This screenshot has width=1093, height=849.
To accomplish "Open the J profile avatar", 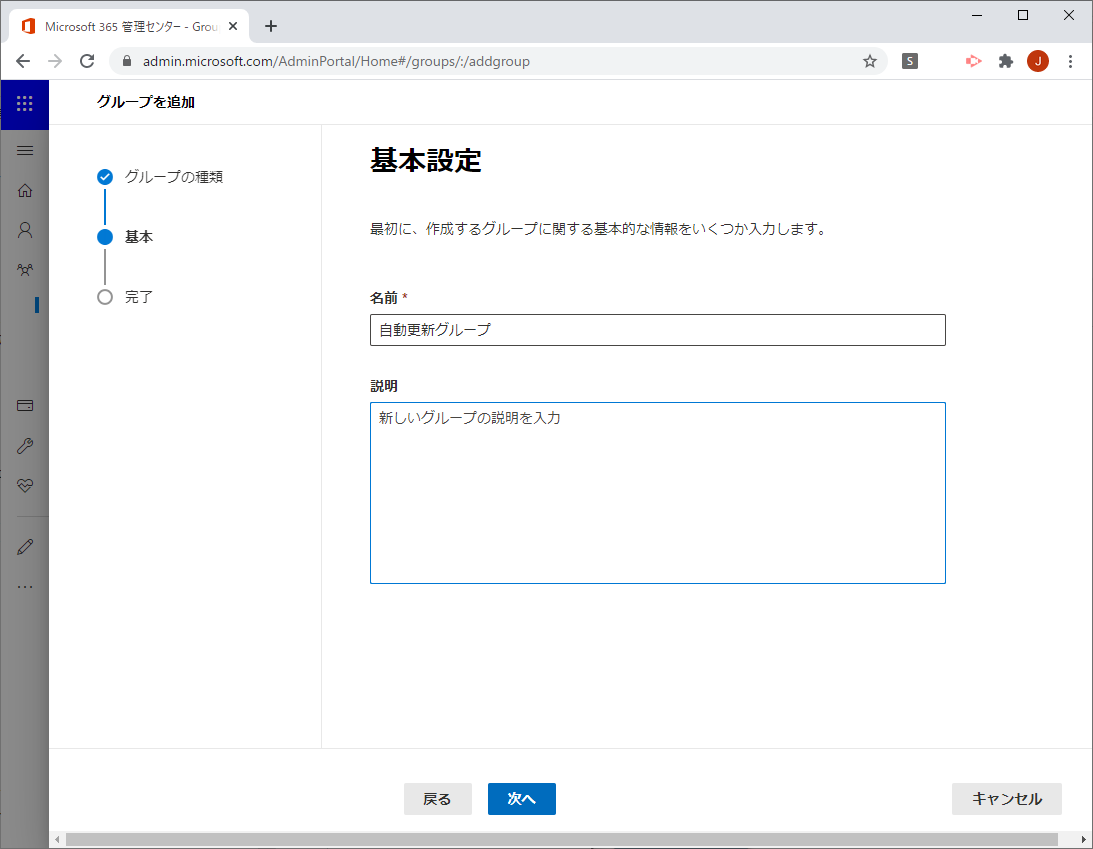I will [1037, 61].
